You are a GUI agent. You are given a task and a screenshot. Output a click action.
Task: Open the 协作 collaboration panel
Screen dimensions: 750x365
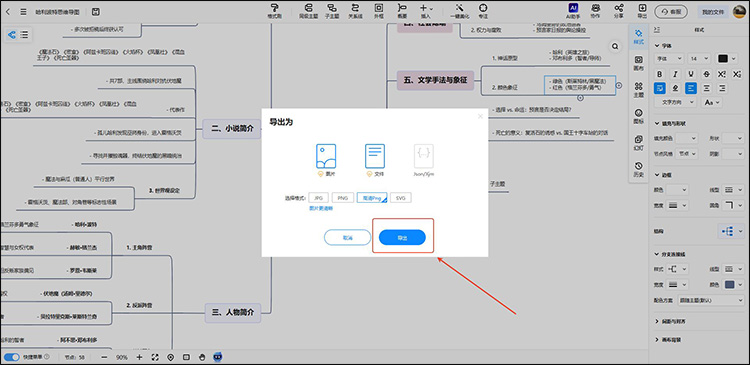coord(596,11)
